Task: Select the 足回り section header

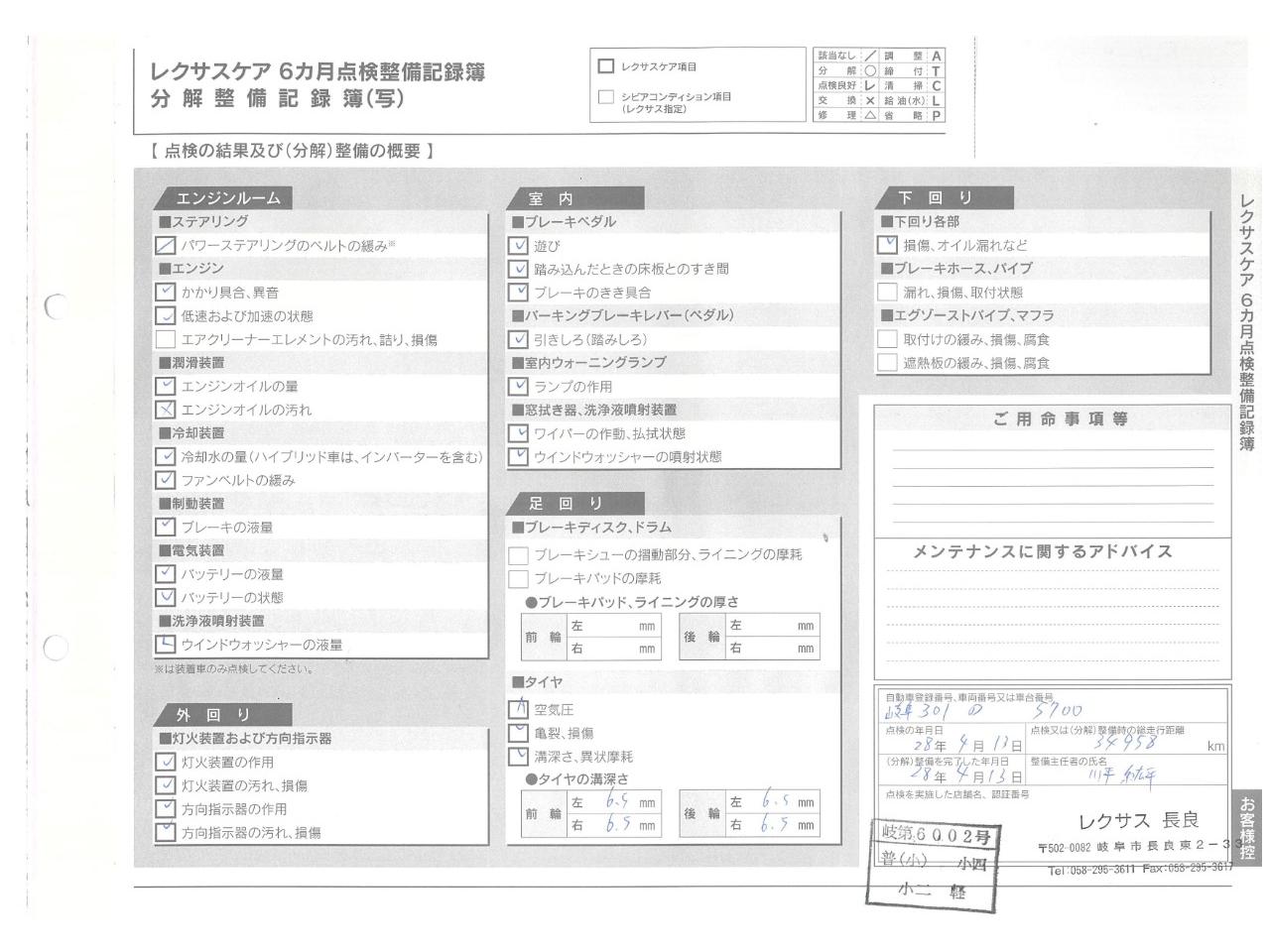Action: (574, 503)
